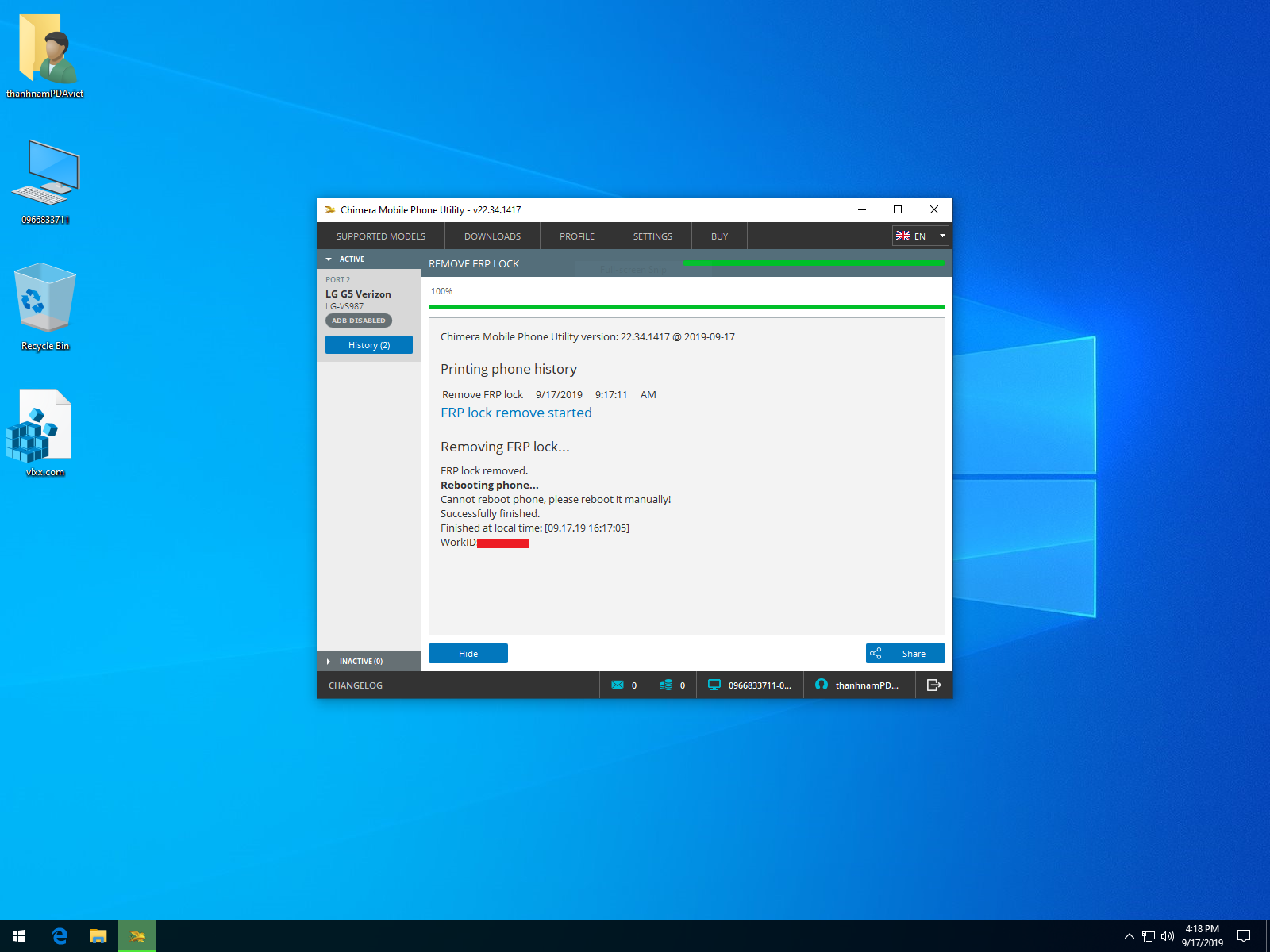Image resolution: width=1270 pixels, height=952 pixels.
Task: Click the taskbar clock showing 4:18 PM
Action: coord(1202,936)
